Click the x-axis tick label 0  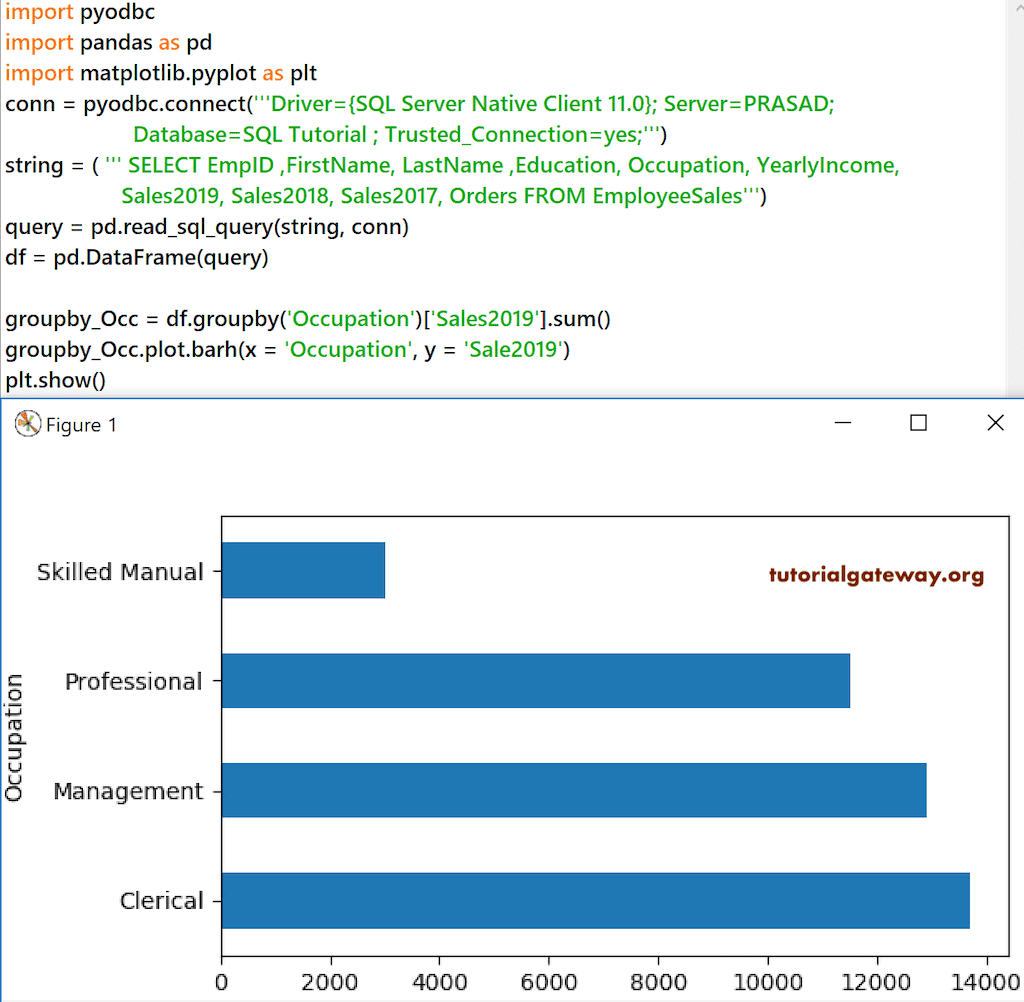[x=221, y=982]
